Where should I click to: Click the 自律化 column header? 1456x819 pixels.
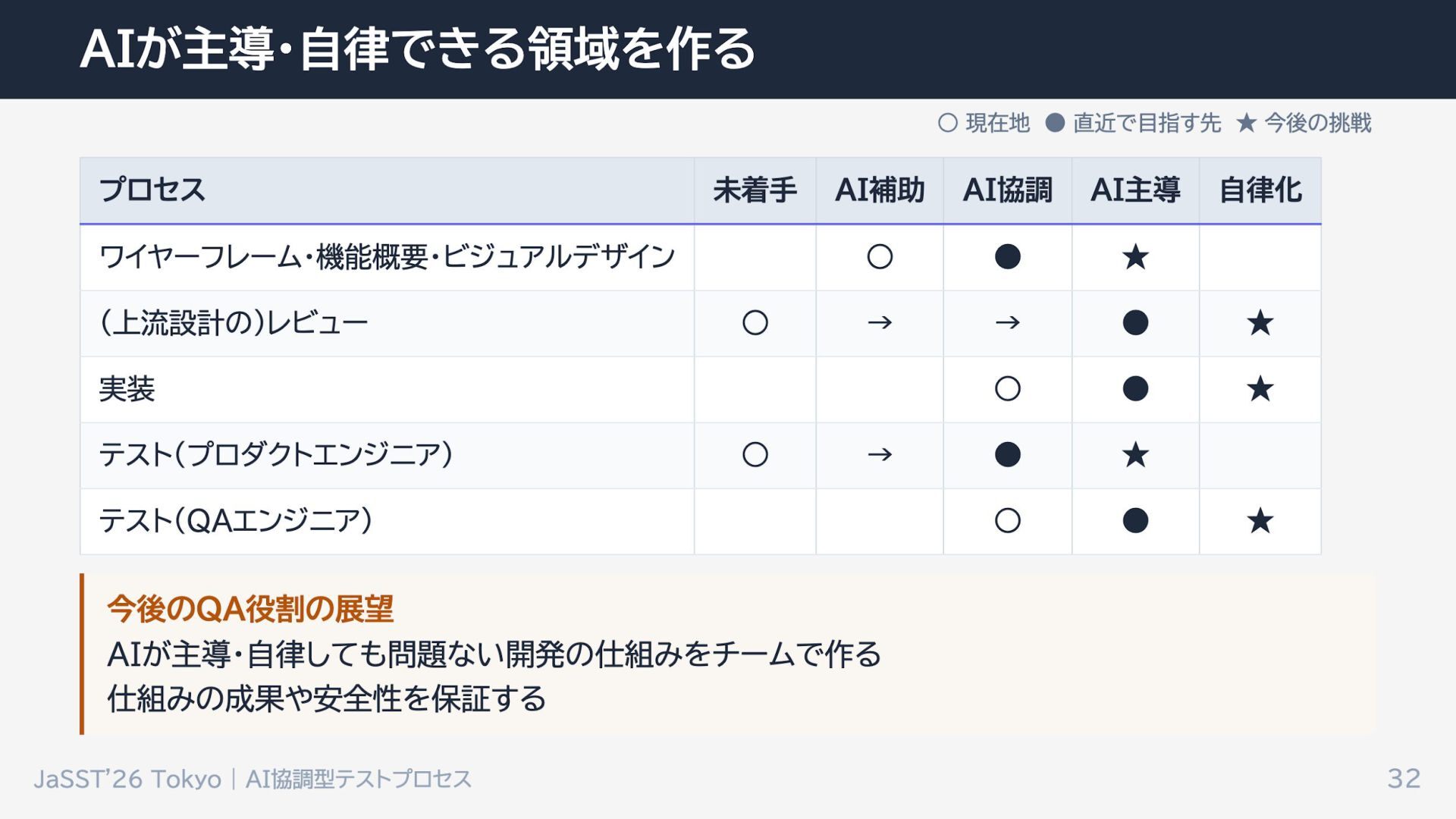tap(1260, 190)
